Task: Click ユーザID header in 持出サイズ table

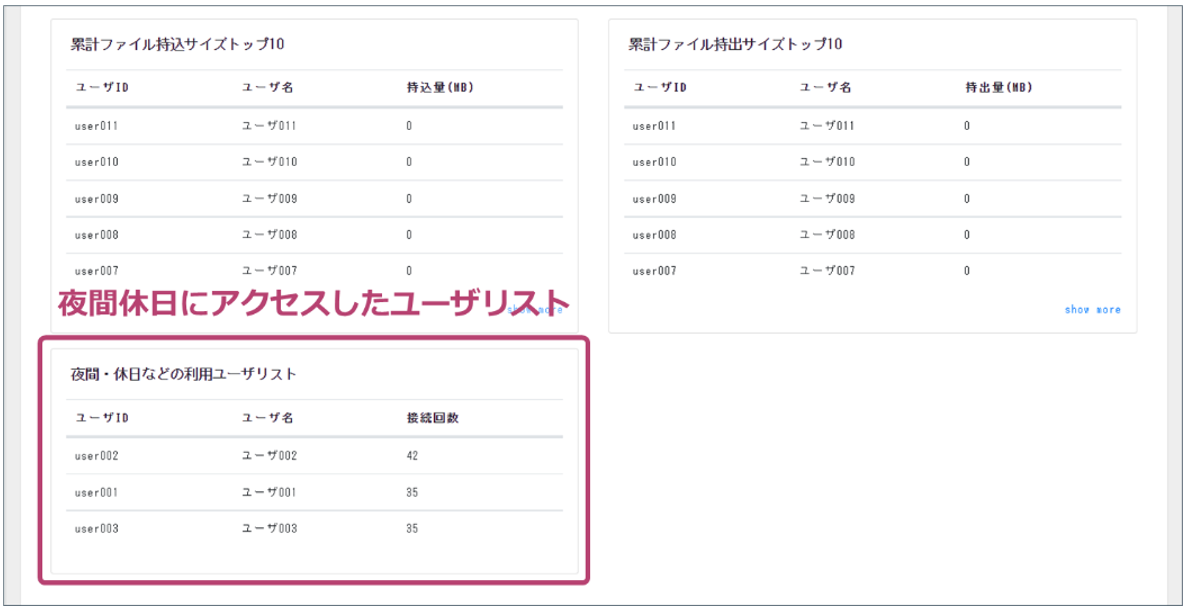Action: click(660, 87)
